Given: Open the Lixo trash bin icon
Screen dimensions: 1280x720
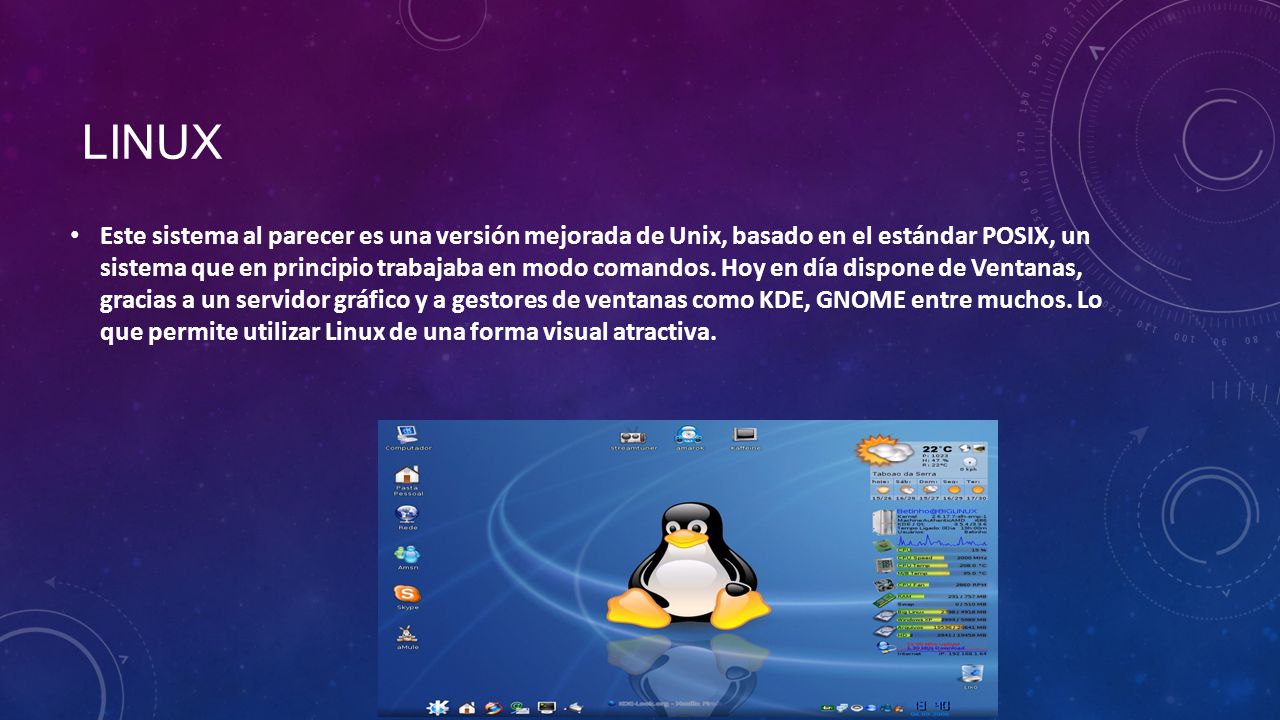Looking at the screenshot, I should [x=971, y=677].
